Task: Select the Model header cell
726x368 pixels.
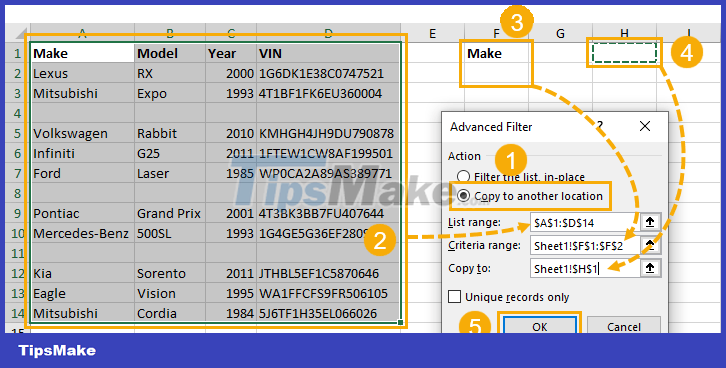Action: 170,53
